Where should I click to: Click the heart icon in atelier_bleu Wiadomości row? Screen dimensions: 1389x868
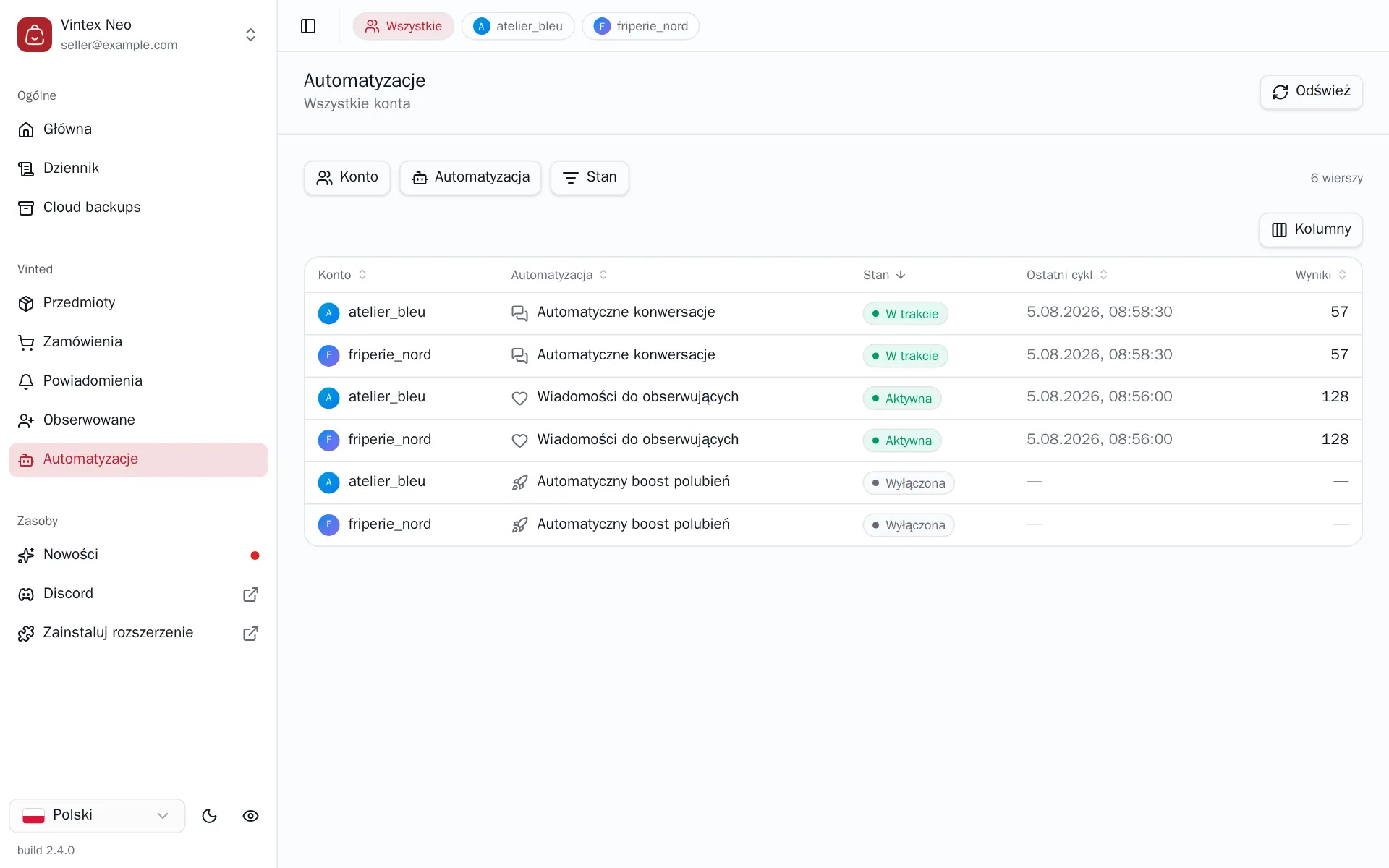519,398
